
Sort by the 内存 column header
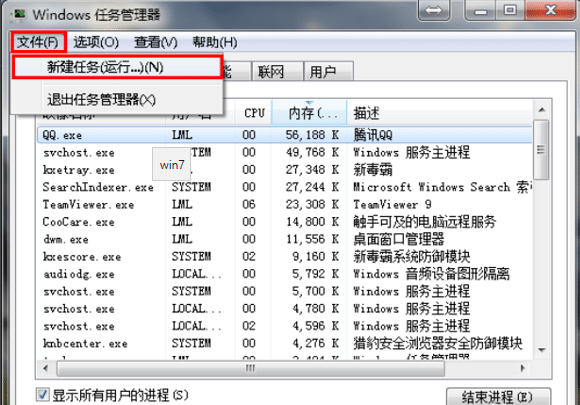tap(309, 113)
